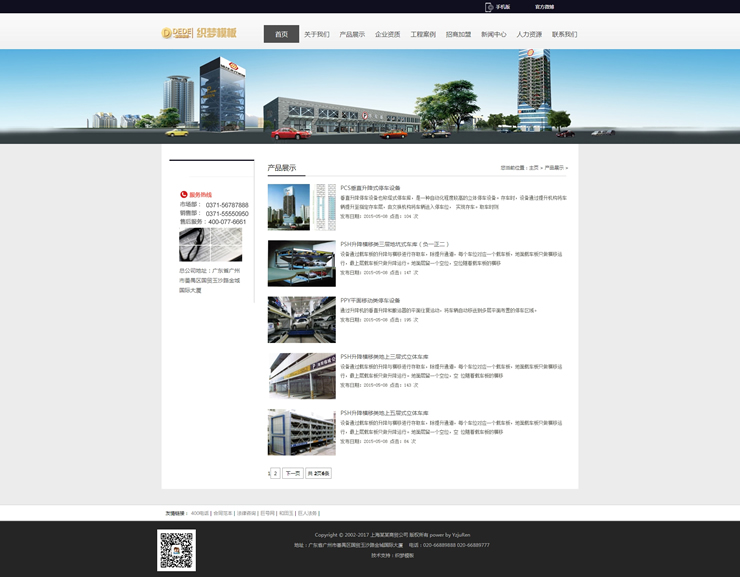
Task: Go to 产品展示 in the nav bar
Action: 352,34
